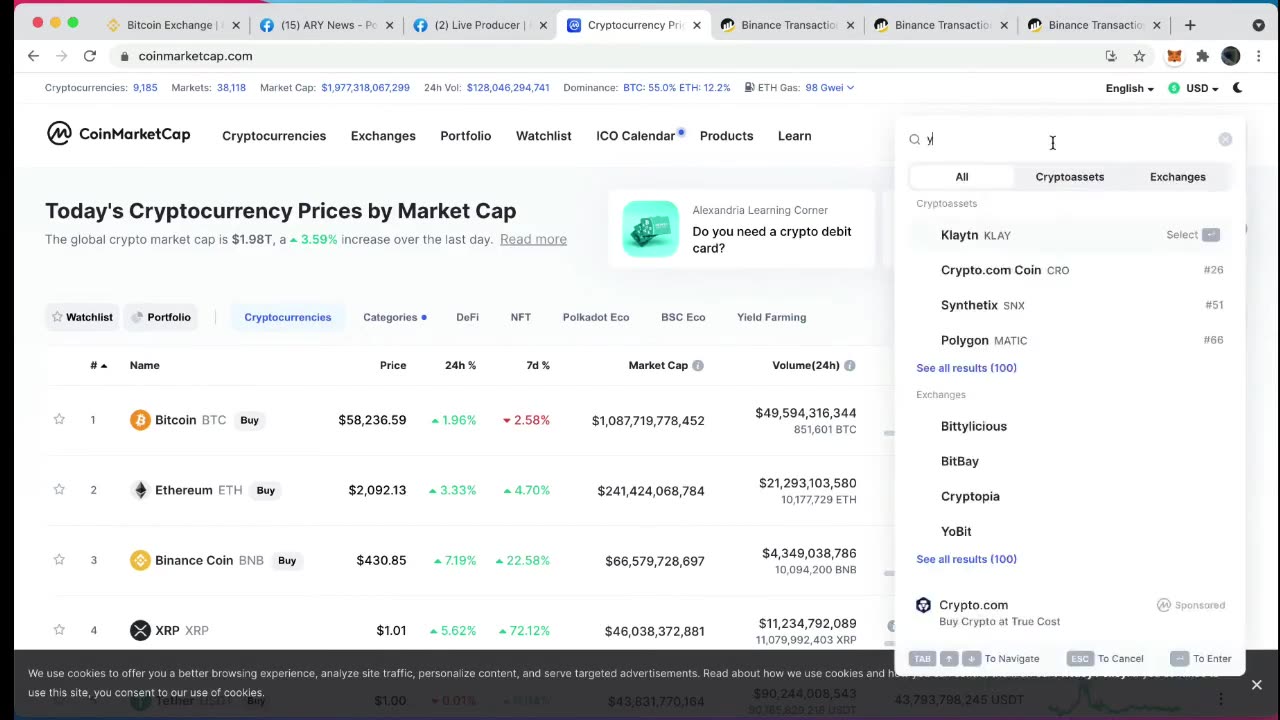
Task: Select Polygon MATIC search result
Action: pos(1070,340)
